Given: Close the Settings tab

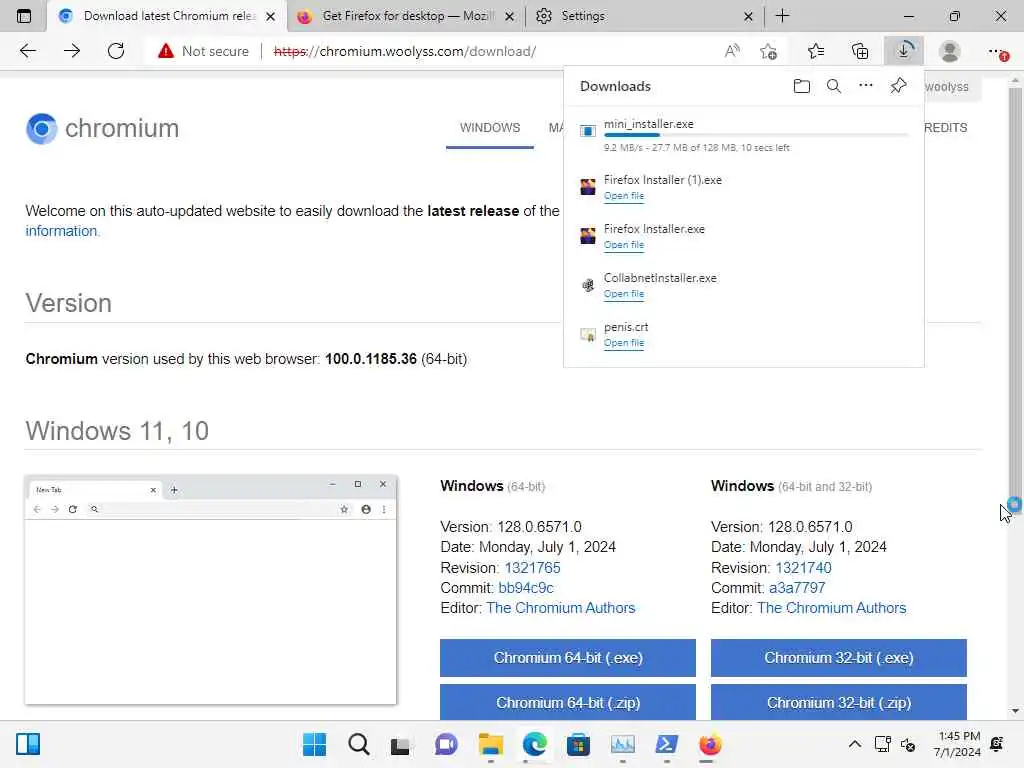Looking at the screenshot, I should click(x=748, y=16).
